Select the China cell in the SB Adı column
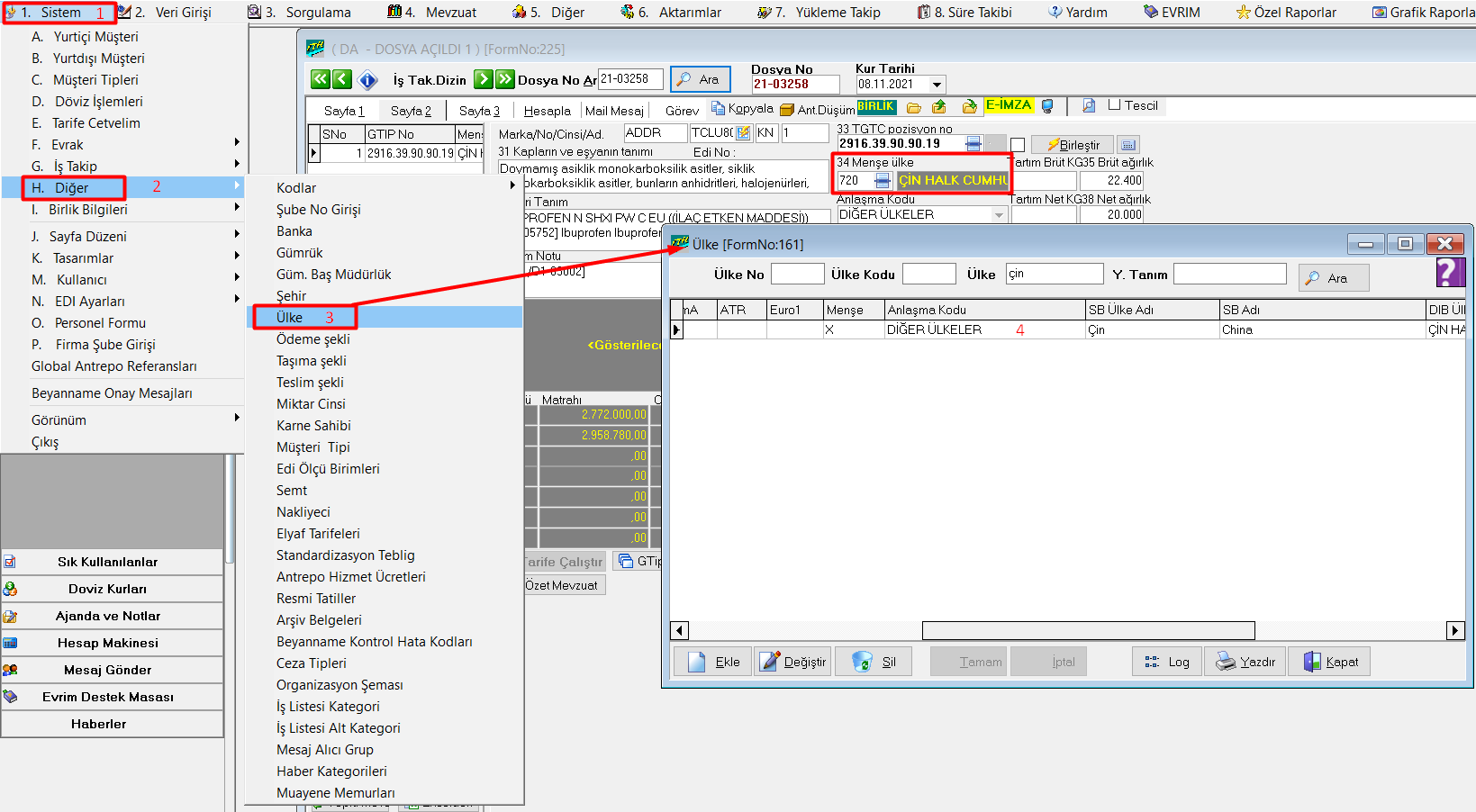The width and height of the screenshot is (1476, 812). [x=1321, y=329]
